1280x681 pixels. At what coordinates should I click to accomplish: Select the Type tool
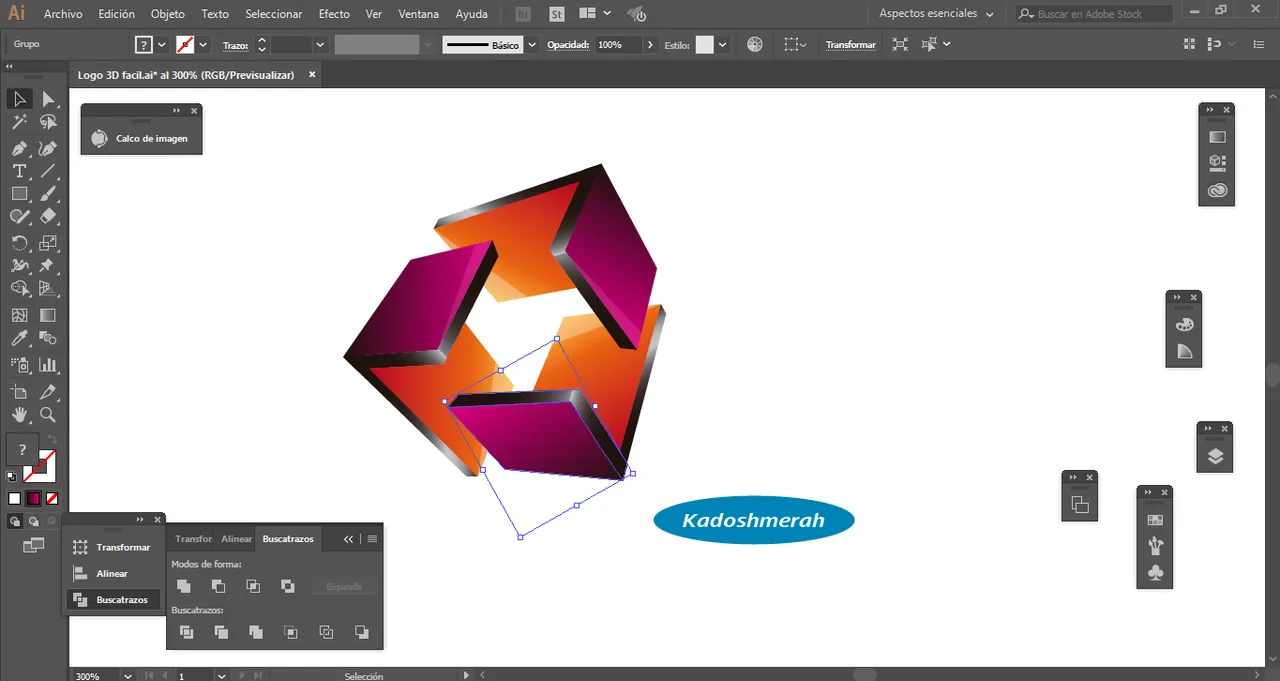point(19,171)
